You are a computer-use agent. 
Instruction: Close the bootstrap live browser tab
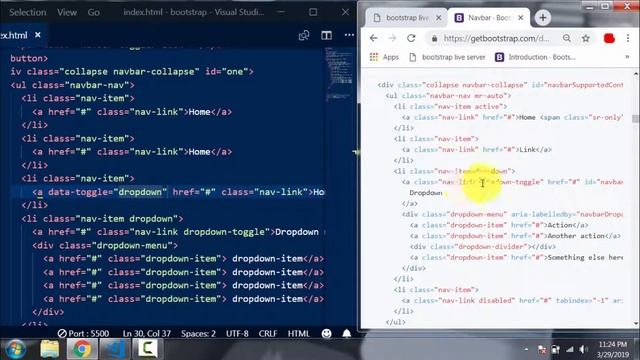pyautogui.click(x=438, y=18)
